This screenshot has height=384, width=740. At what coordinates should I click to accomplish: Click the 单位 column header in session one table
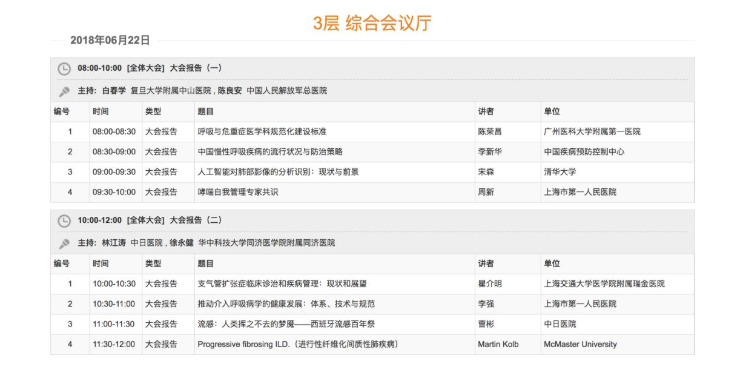click(552, 111)
